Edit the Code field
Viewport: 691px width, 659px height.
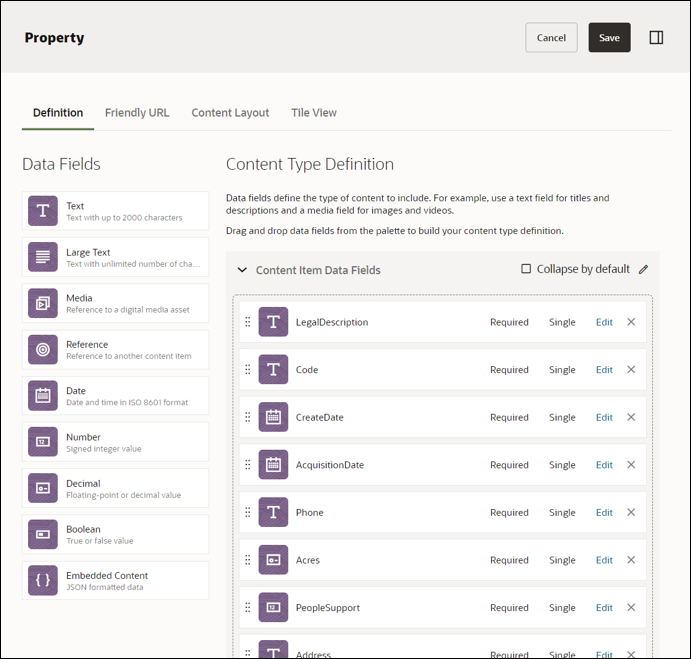coord(604,370)
